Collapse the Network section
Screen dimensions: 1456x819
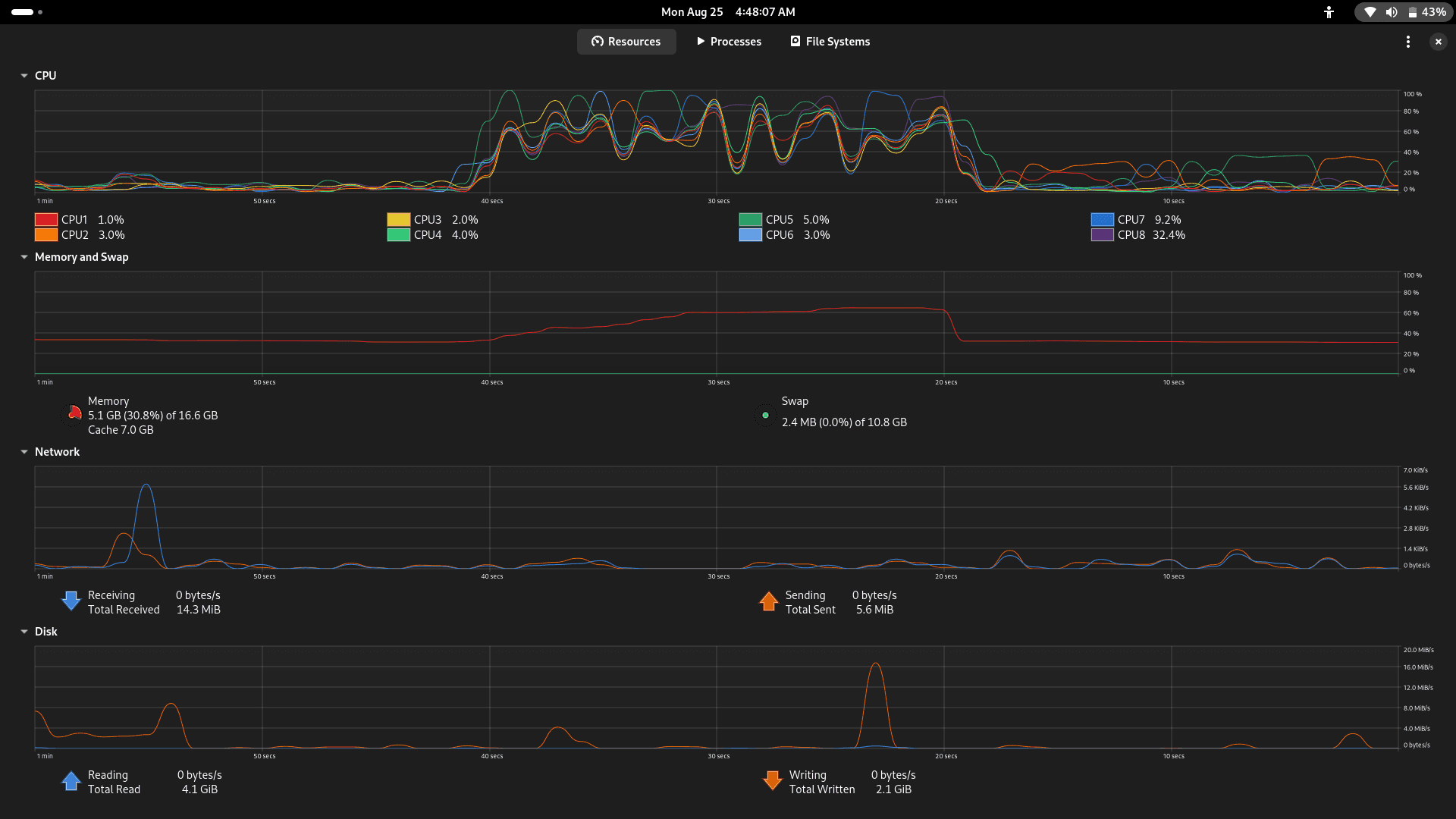[x=24, y=452]
